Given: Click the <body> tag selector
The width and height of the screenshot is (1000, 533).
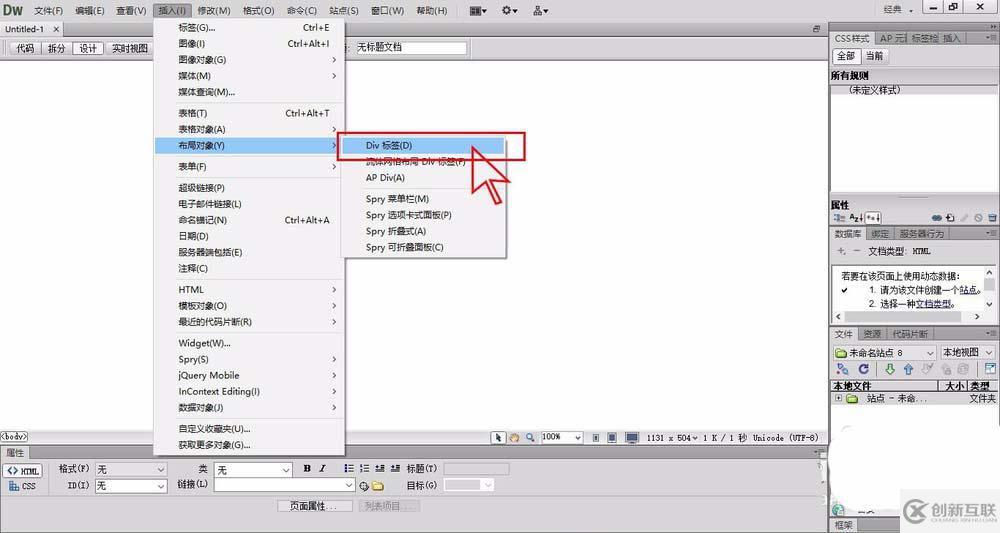Looking at the screenshot, I should [14, 437].
